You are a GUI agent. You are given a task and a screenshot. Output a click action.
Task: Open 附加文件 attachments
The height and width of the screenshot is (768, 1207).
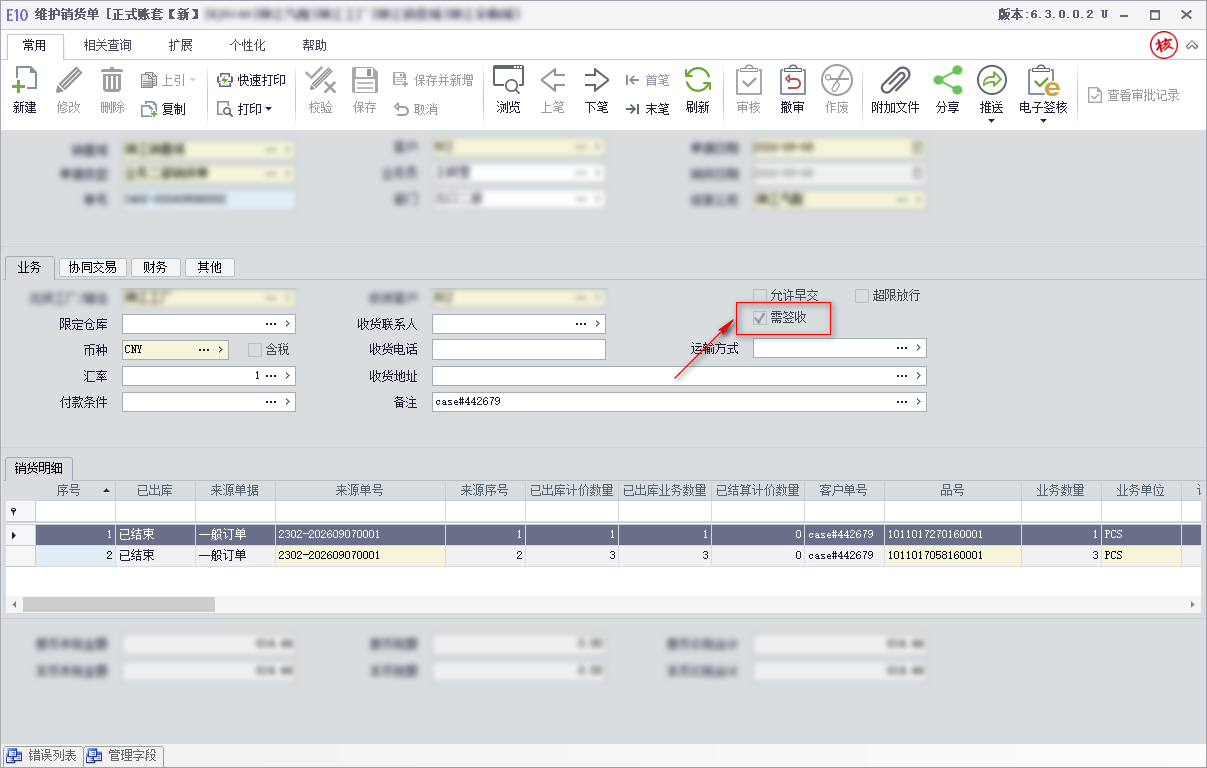[x=895, y=91]
